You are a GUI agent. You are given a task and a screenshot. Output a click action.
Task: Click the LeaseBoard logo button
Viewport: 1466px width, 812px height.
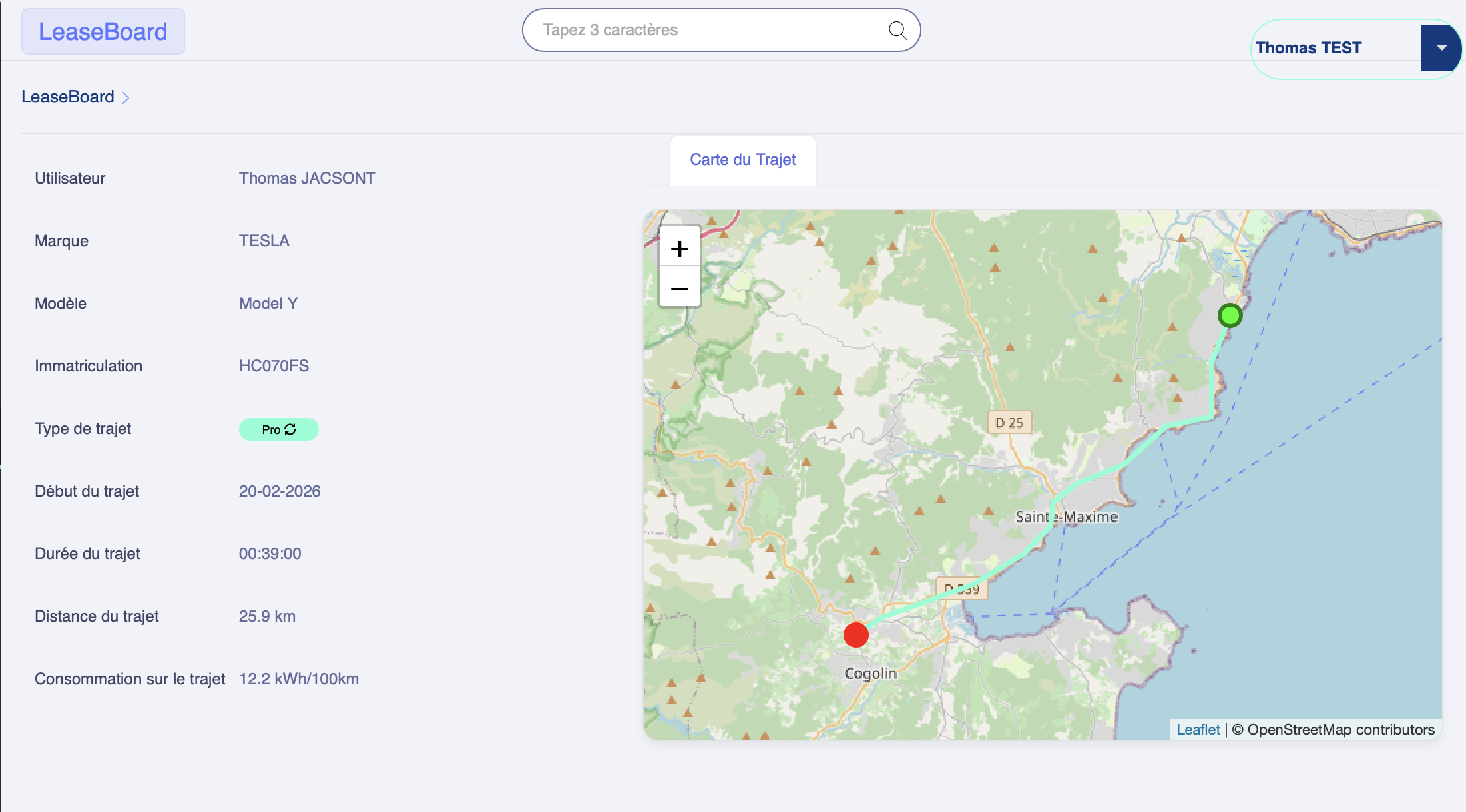(103, 31)
